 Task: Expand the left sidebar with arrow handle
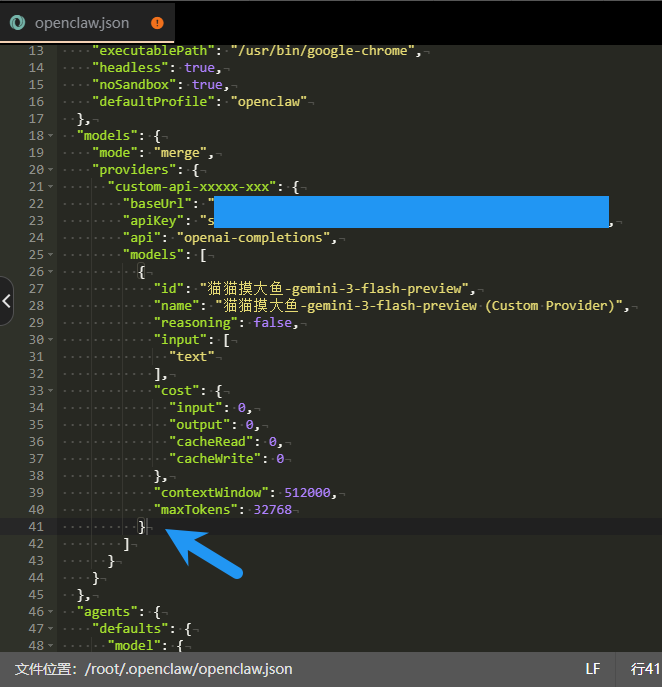(x=7, y=300)
